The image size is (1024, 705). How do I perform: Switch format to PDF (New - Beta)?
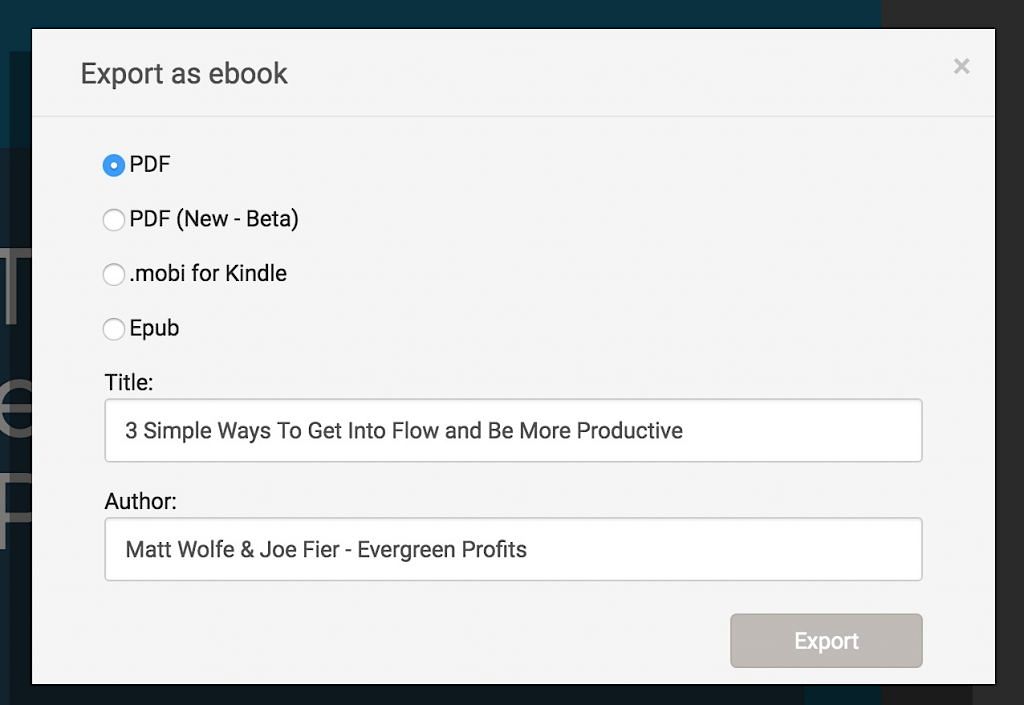[x=113, y=219]
